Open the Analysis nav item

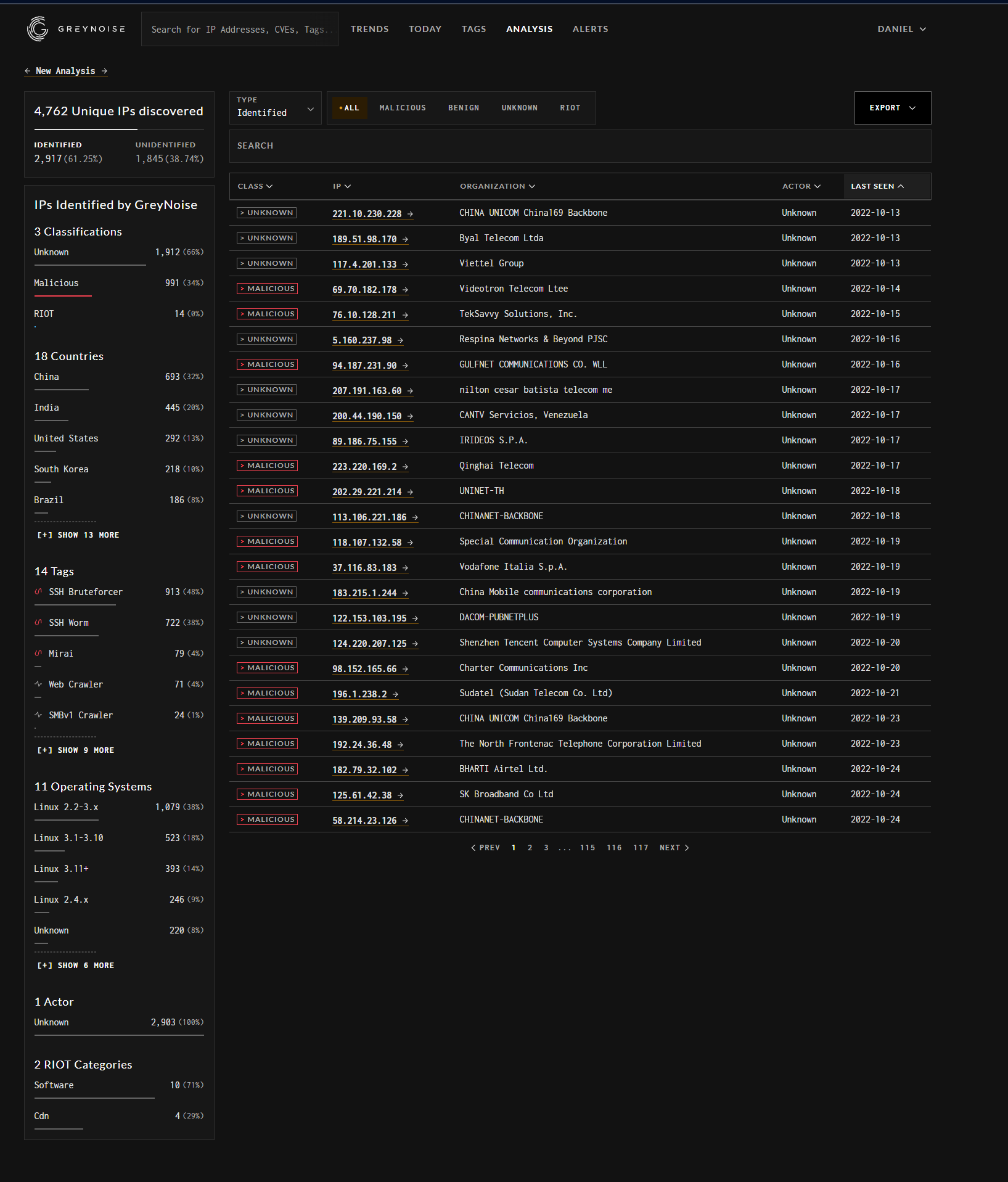pyautogui.click(x=529, y=29)
